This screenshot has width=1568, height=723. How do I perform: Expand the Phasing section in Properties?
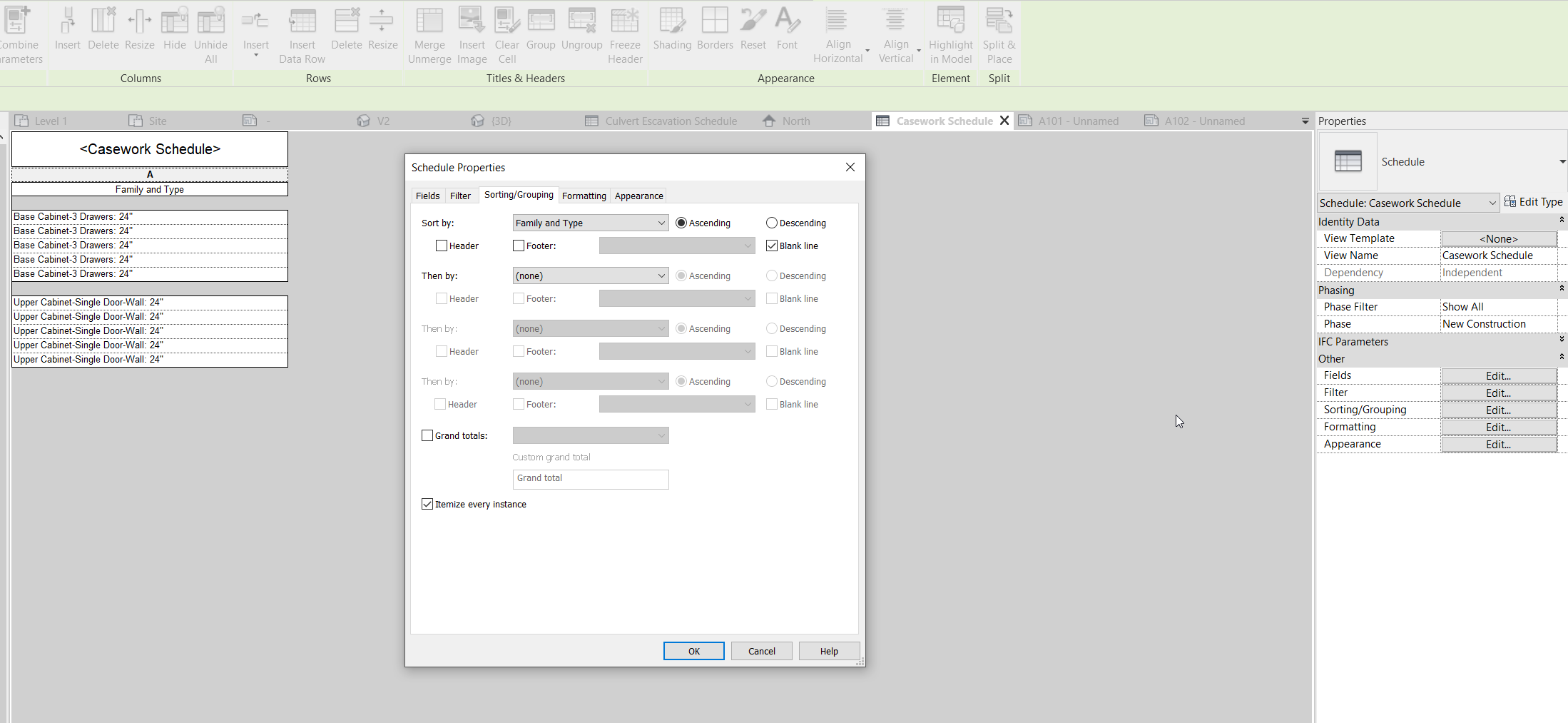click(1562, 288)
